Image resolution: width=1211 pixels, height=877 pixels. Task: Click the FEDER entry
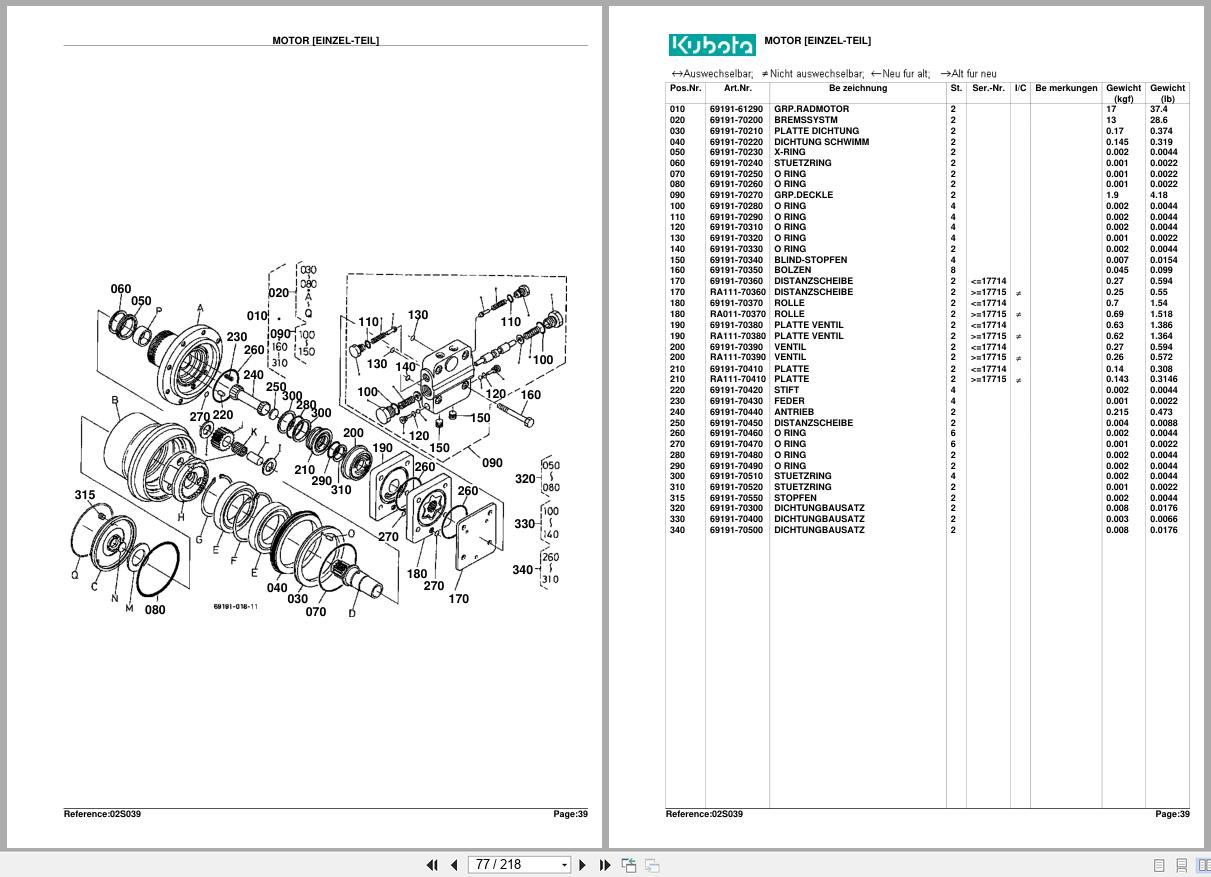coord(789,401)
